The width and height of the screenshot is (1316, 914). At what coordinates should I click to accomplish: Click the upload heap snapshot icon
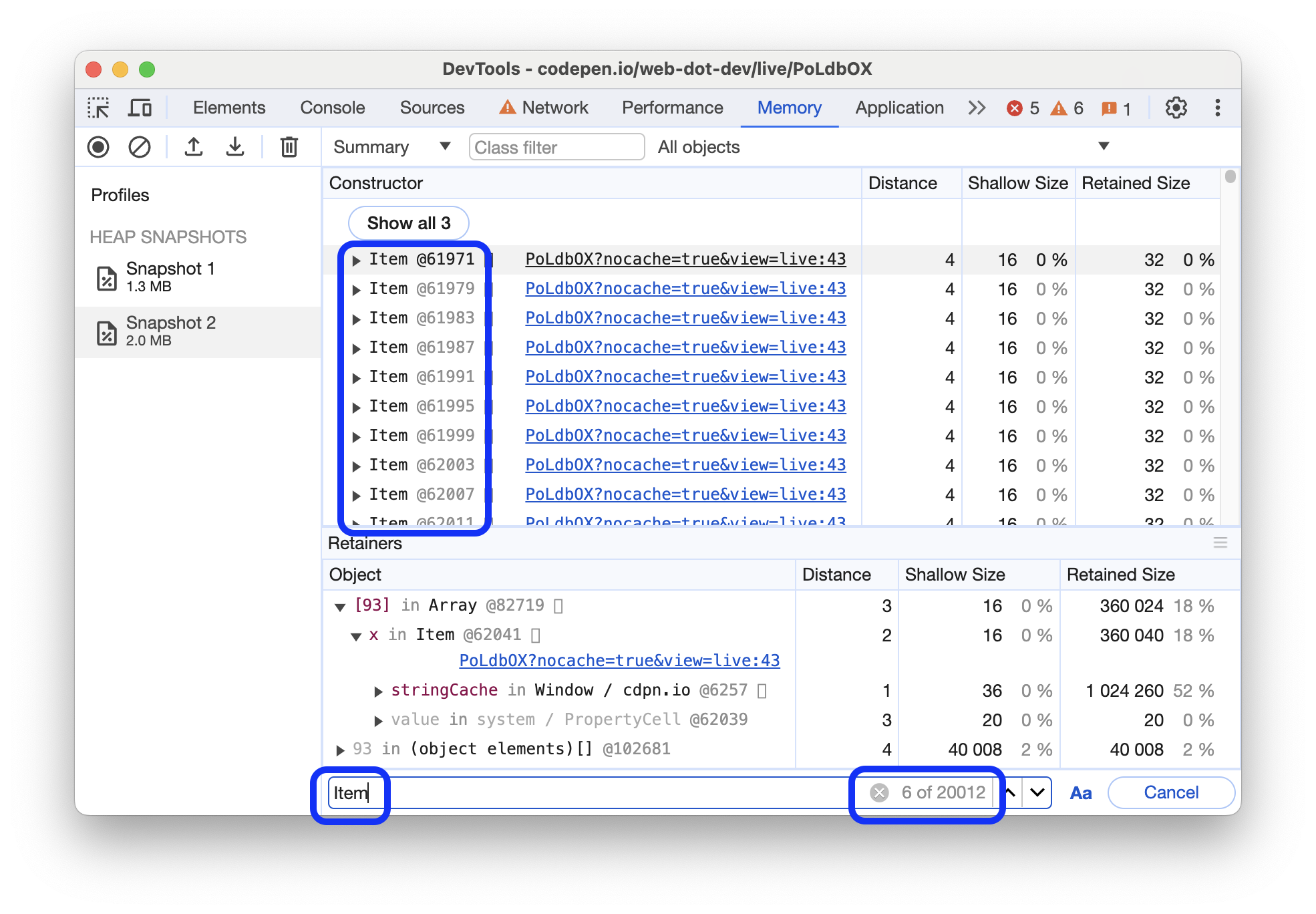194,147
